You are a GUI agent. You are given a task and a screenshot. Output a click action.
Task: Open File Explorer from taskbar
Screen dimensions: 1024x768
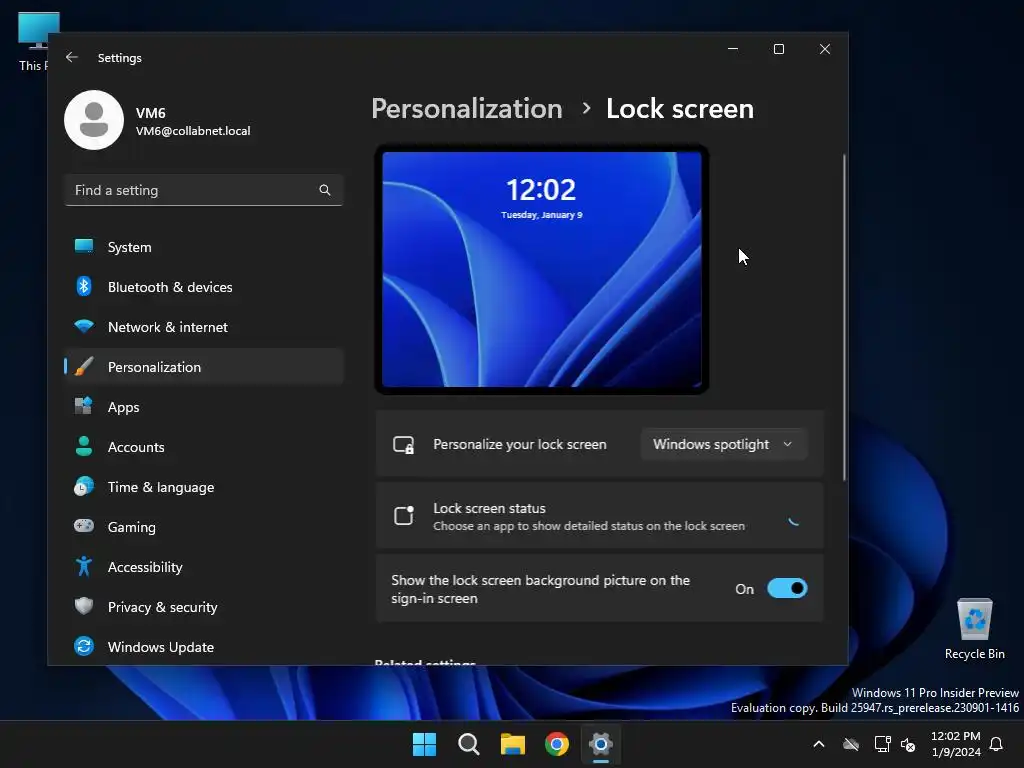pyautogui.click(x=513, y=744)
